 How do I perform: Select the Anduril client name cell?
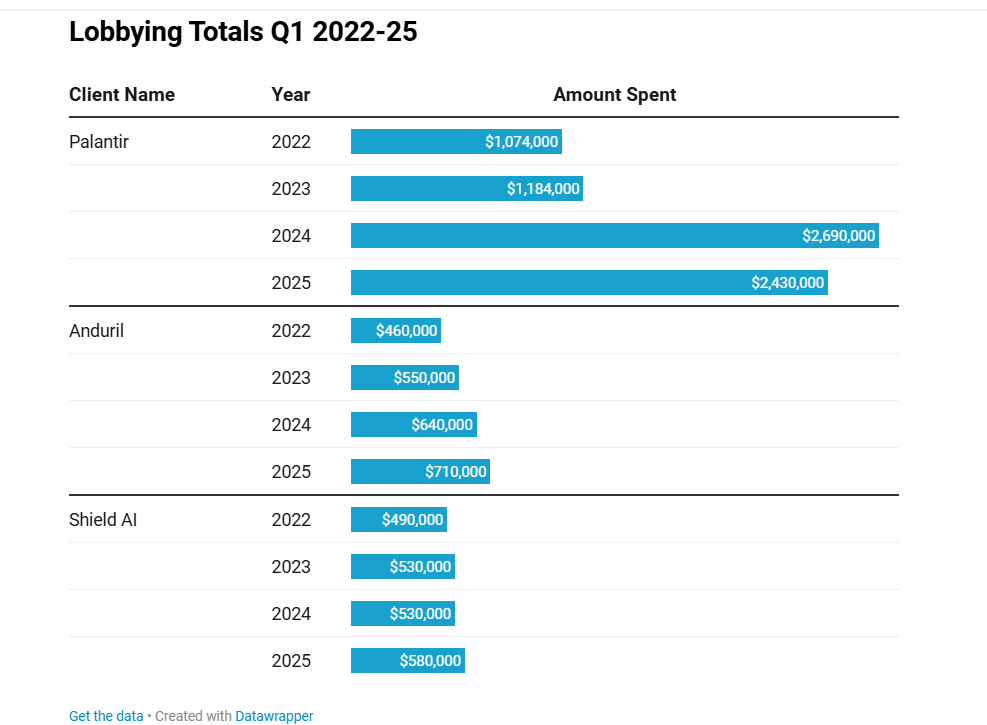[x=96, y=331]
